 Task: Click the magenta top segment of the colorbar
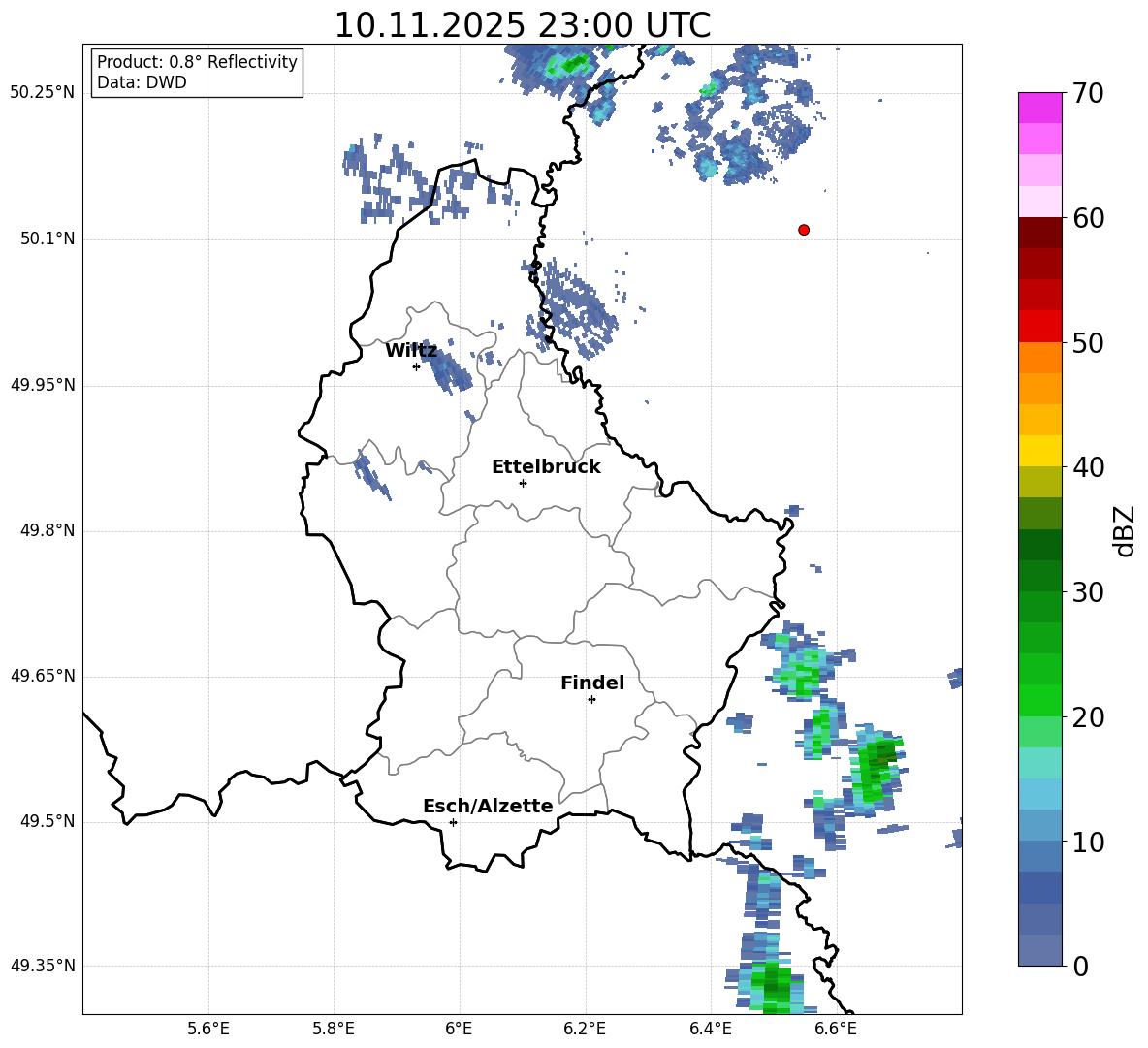[1040, 108]
